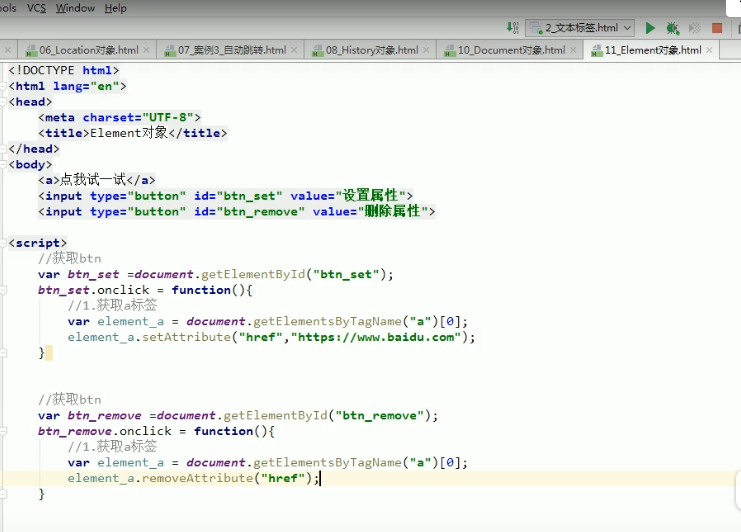The image size is (741, 532).
Task: Collapse the <head> fold marker in gutter
Action: coord(3,102)
